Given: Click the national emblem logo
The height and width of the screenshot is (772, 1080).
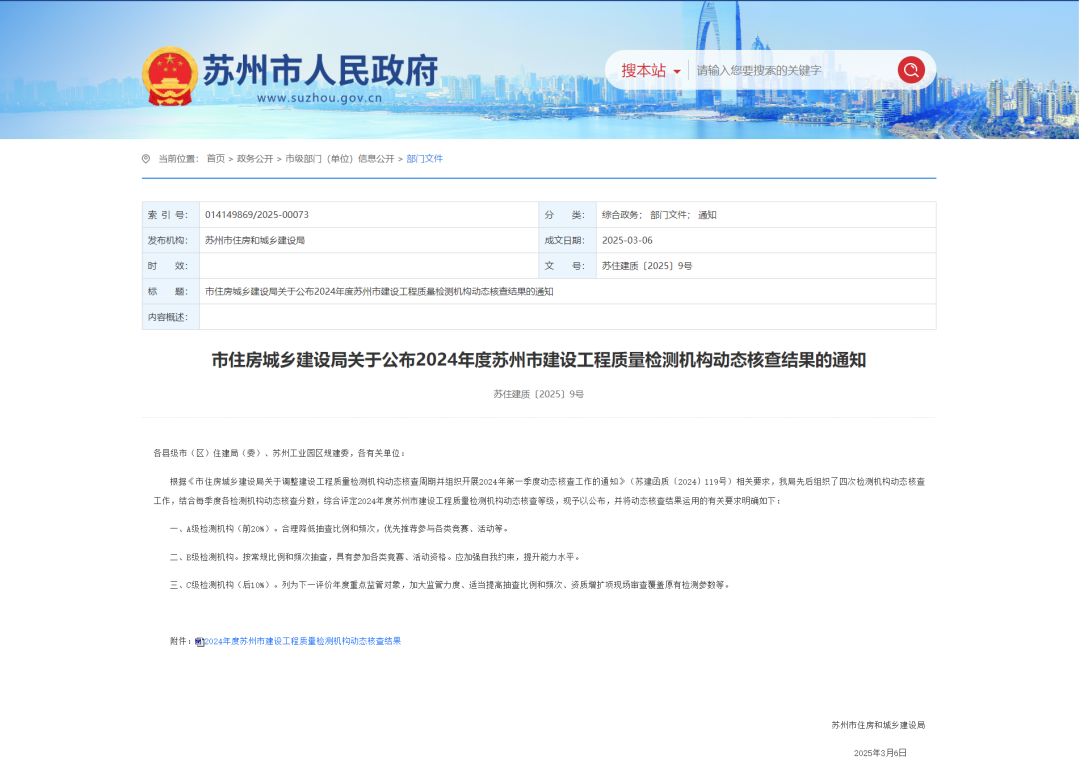Looking at the screenshot, I should (169, 76).
